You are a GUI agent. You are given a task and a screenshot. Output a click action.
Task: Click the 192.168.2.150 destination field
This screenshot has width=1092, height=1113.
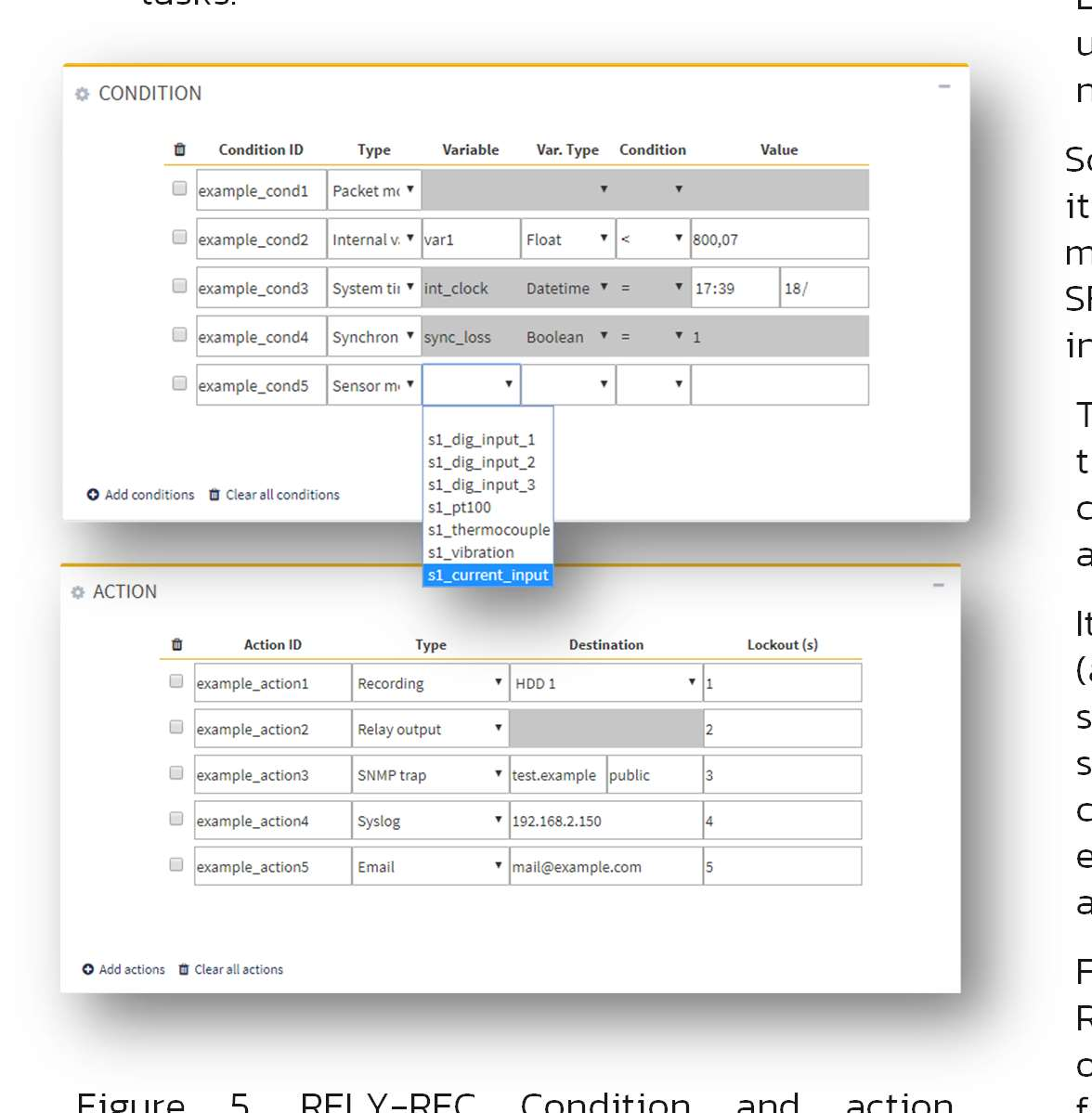606,821
